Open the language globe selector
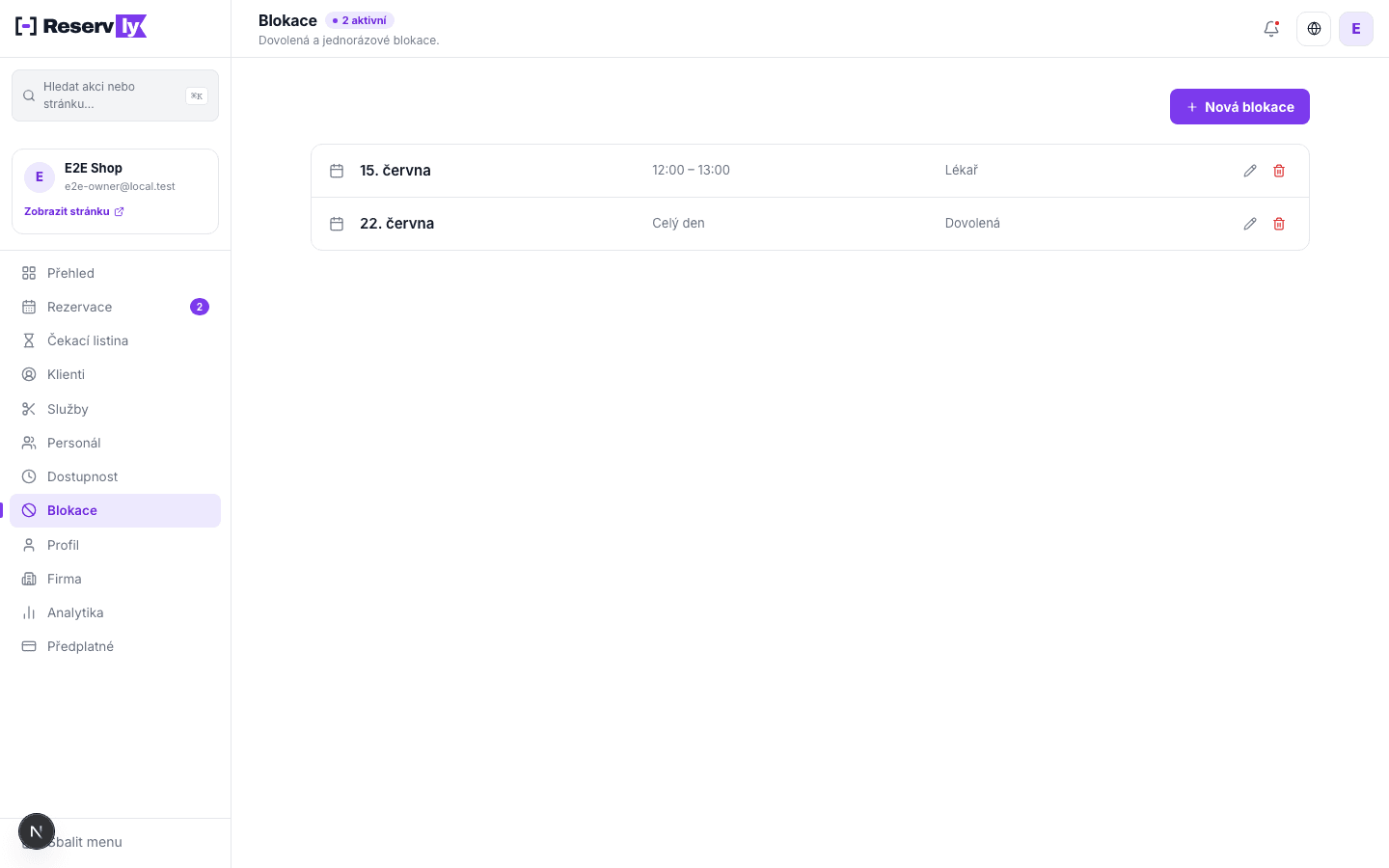Viewport: 1389px width, 868px height. pos(1314,29)
